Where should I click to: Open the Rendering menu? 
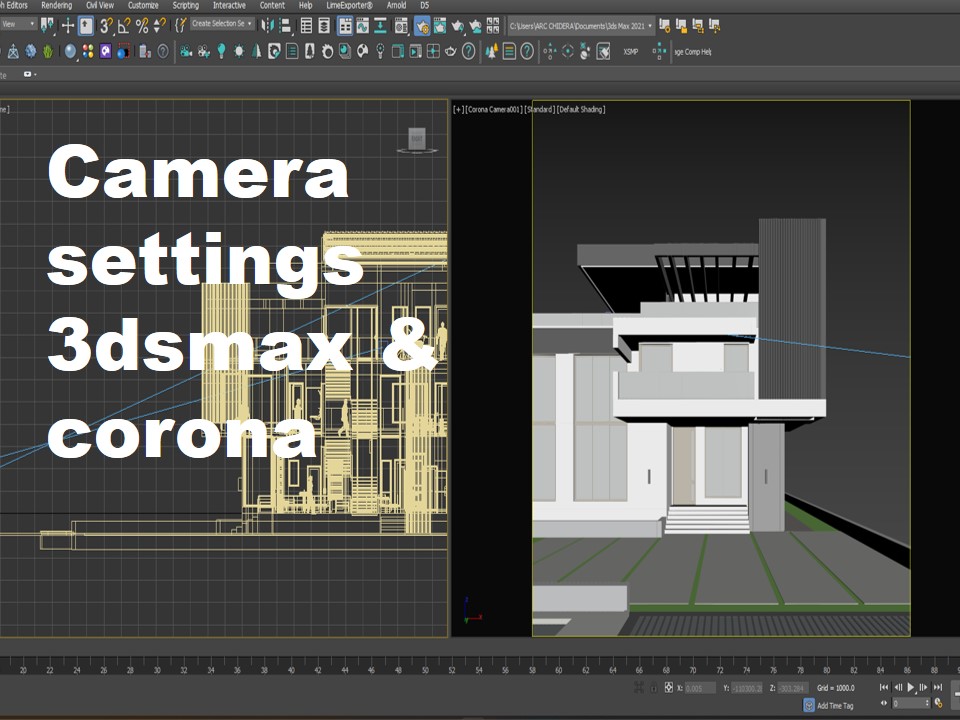coord(56,5)
